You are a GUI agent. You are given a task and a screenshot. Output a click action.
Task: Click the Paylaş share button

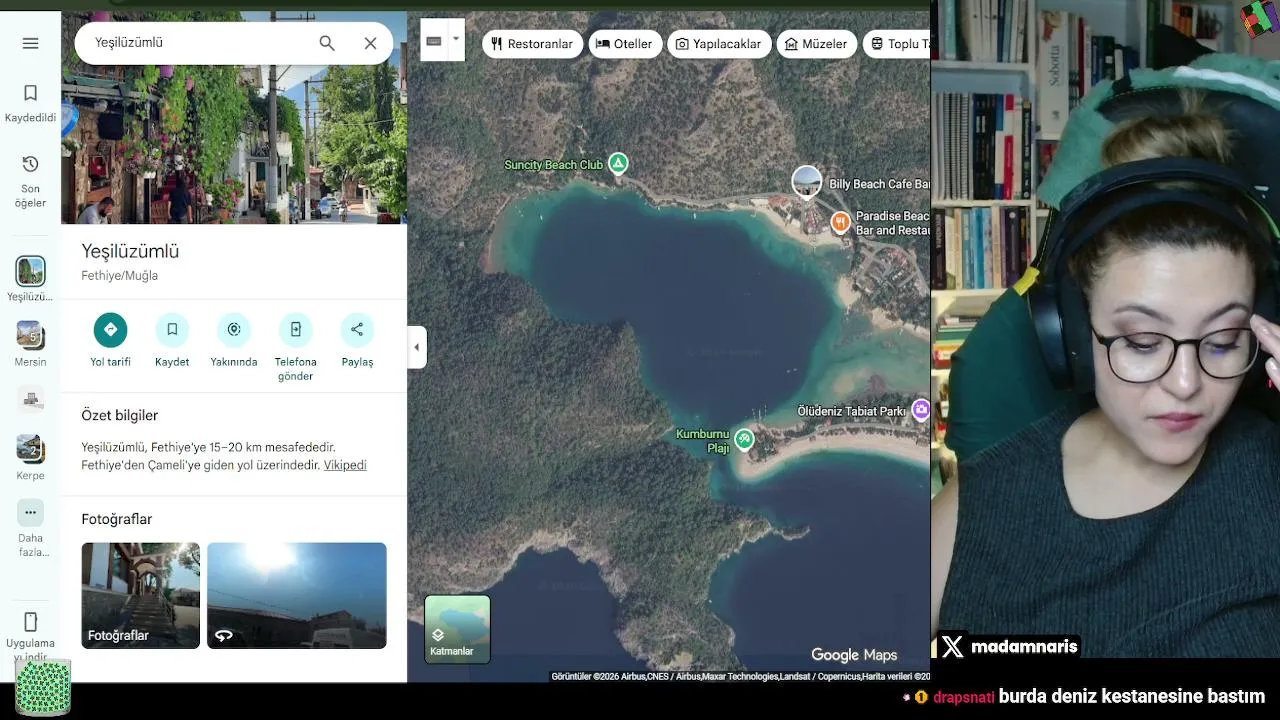tap(357, 340)
